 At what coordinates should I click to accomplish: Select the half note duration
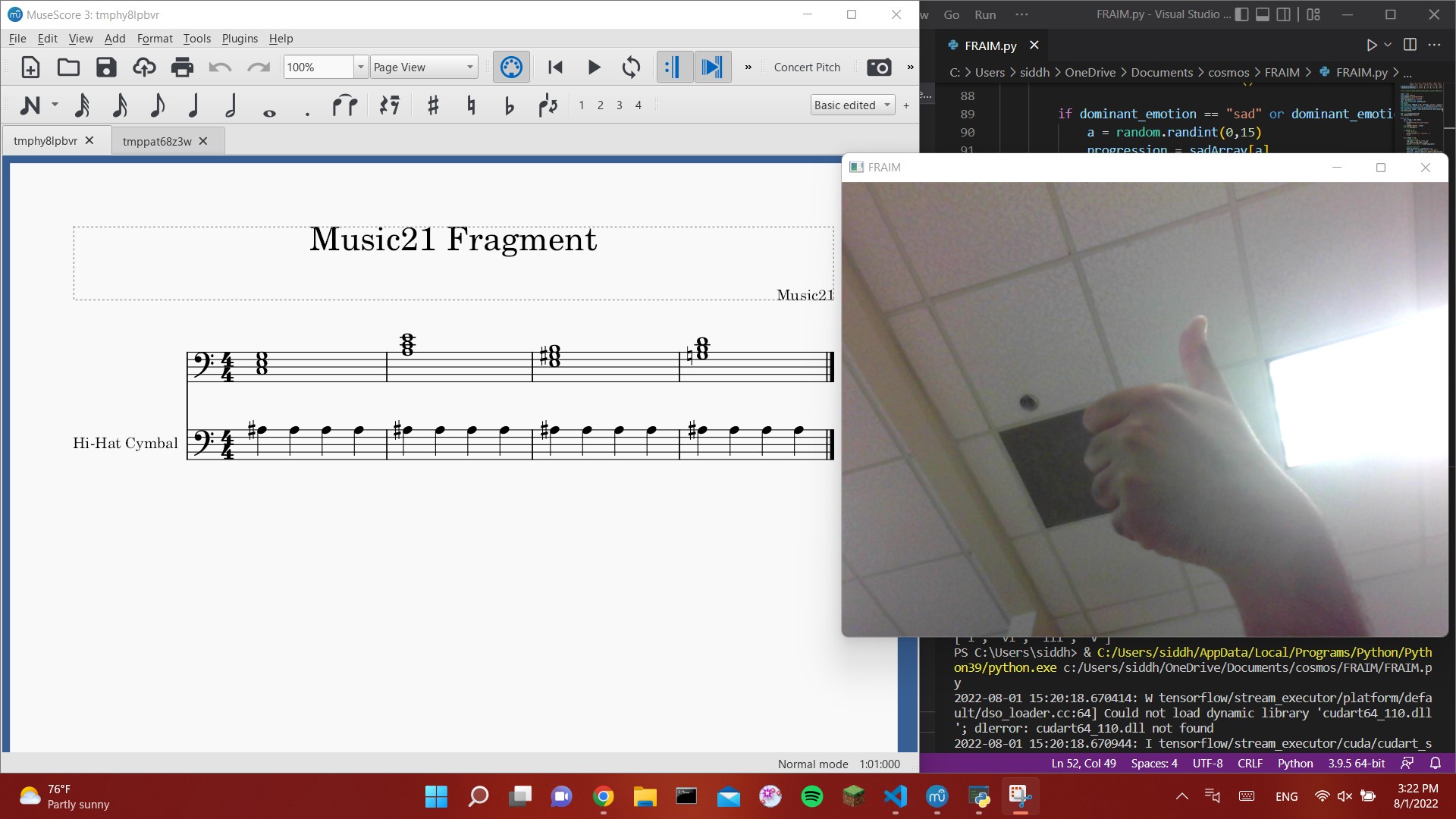[231, 105]
